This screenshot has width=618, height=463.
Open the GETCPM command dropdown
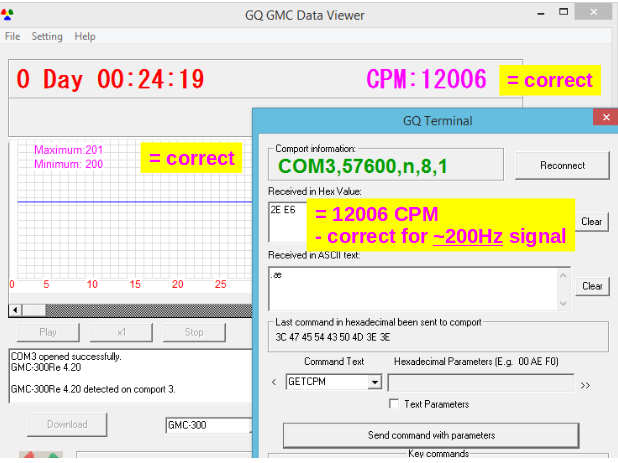click(375, 381)
